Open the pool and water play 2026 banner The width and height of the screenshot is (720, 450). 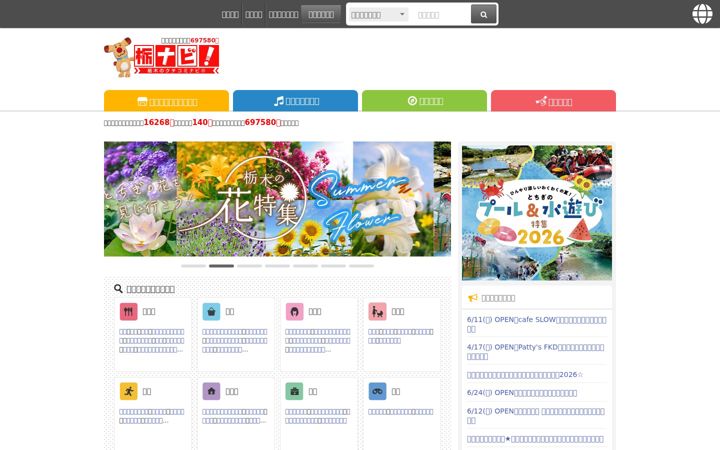[x=537, y=213]
